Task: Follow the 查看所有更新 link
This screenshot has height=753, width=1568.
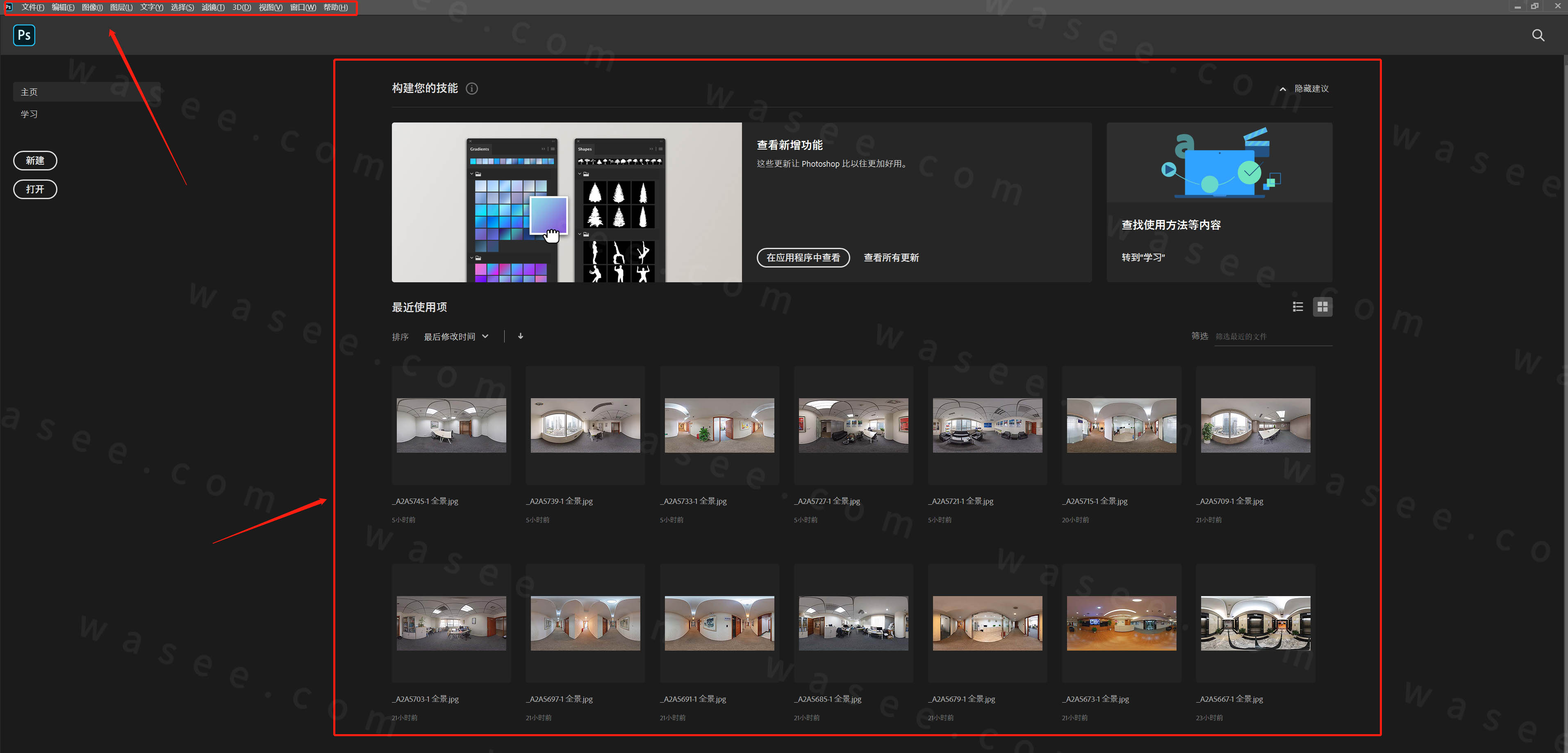Action: point(891,258)
